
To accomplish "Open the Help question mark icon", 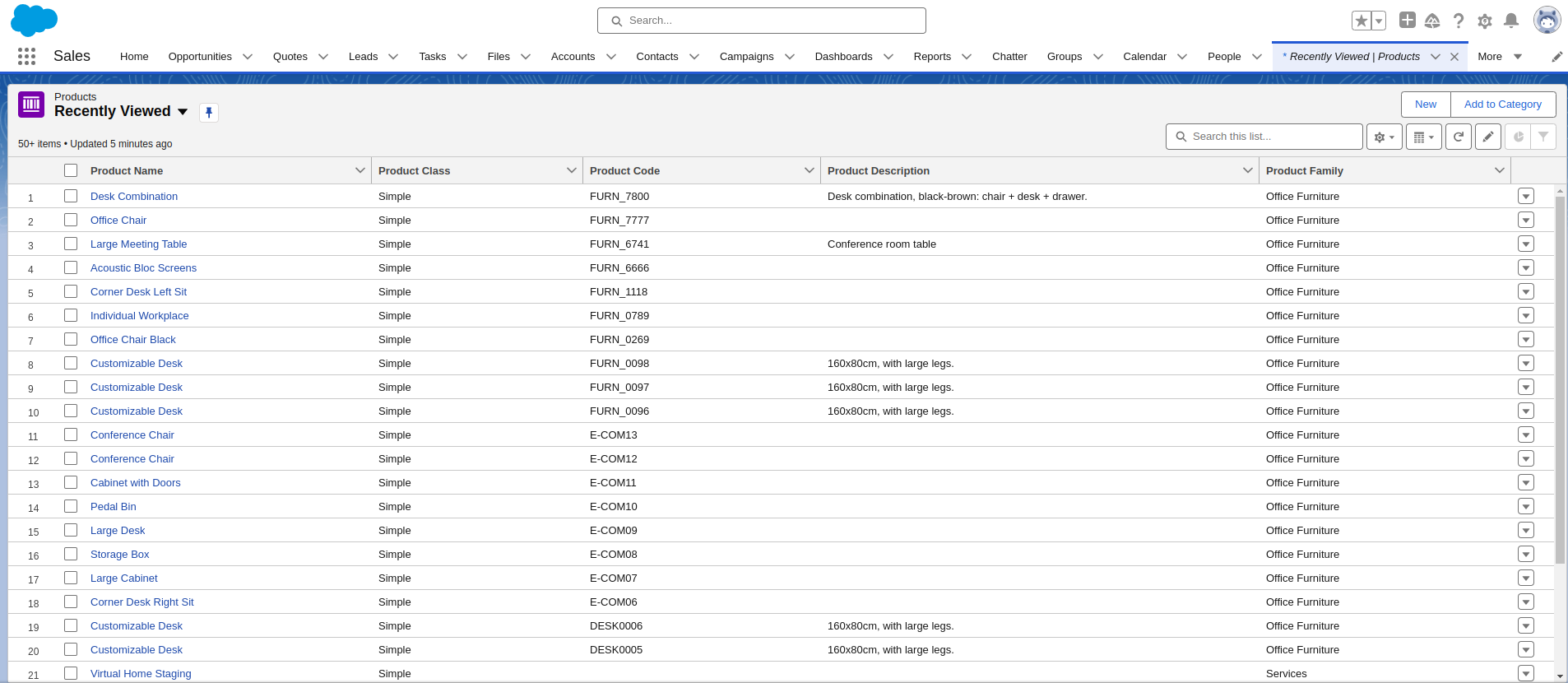I will (1459, 21).
